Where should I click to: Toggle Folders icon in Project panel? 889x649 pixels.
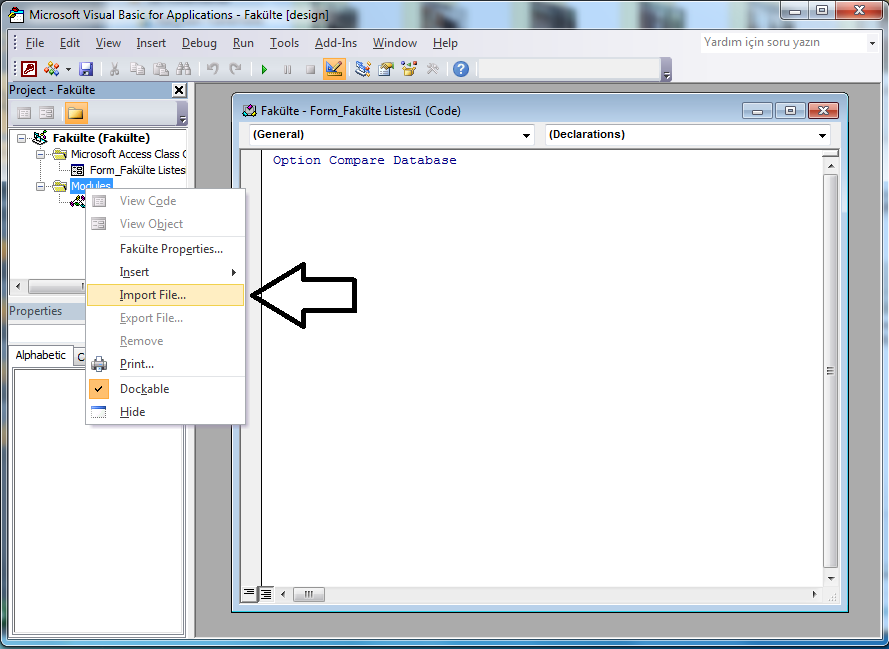[75, 113]
